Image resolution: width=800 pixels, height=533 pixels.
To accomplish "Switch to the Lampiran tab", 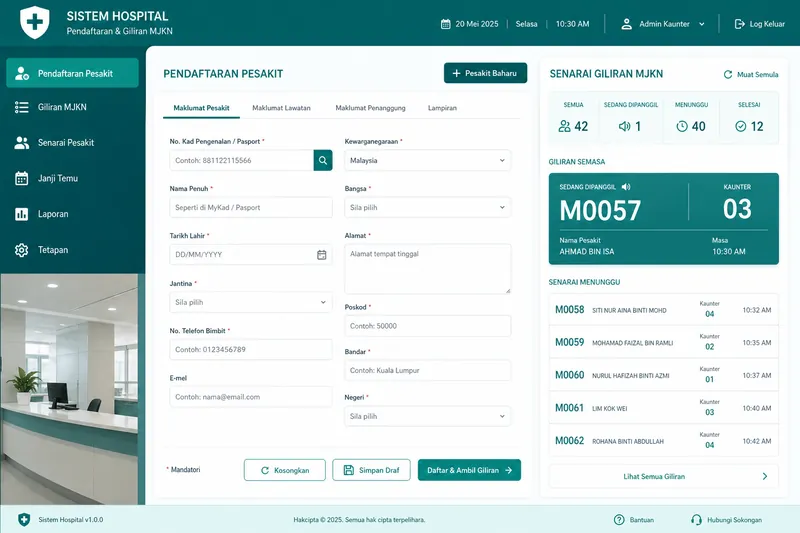I will (x=442, y=108).
